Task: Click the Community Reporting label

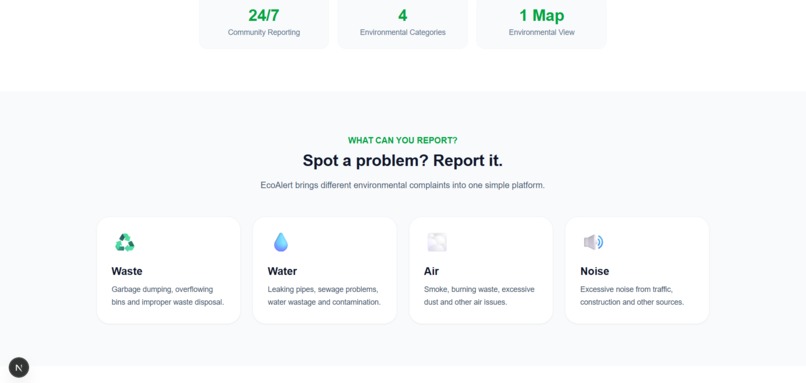Action: (264, 32)
